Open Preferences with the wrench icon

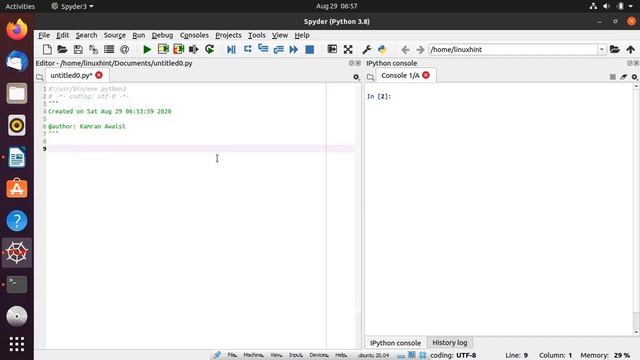367,49
